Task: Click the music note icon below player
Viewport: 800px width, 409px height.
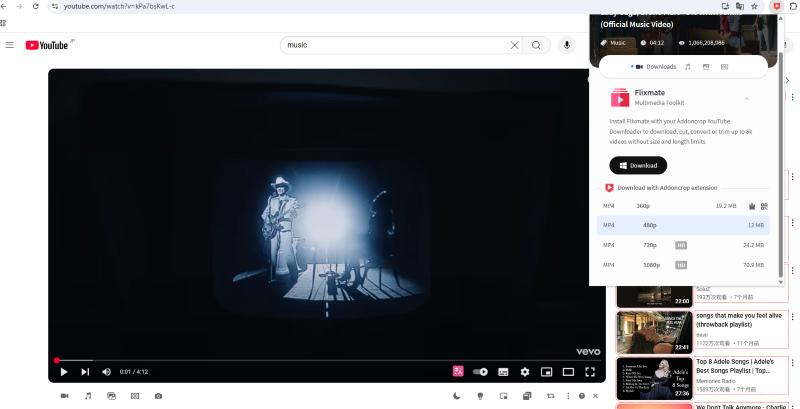Action: pos(88,396)
